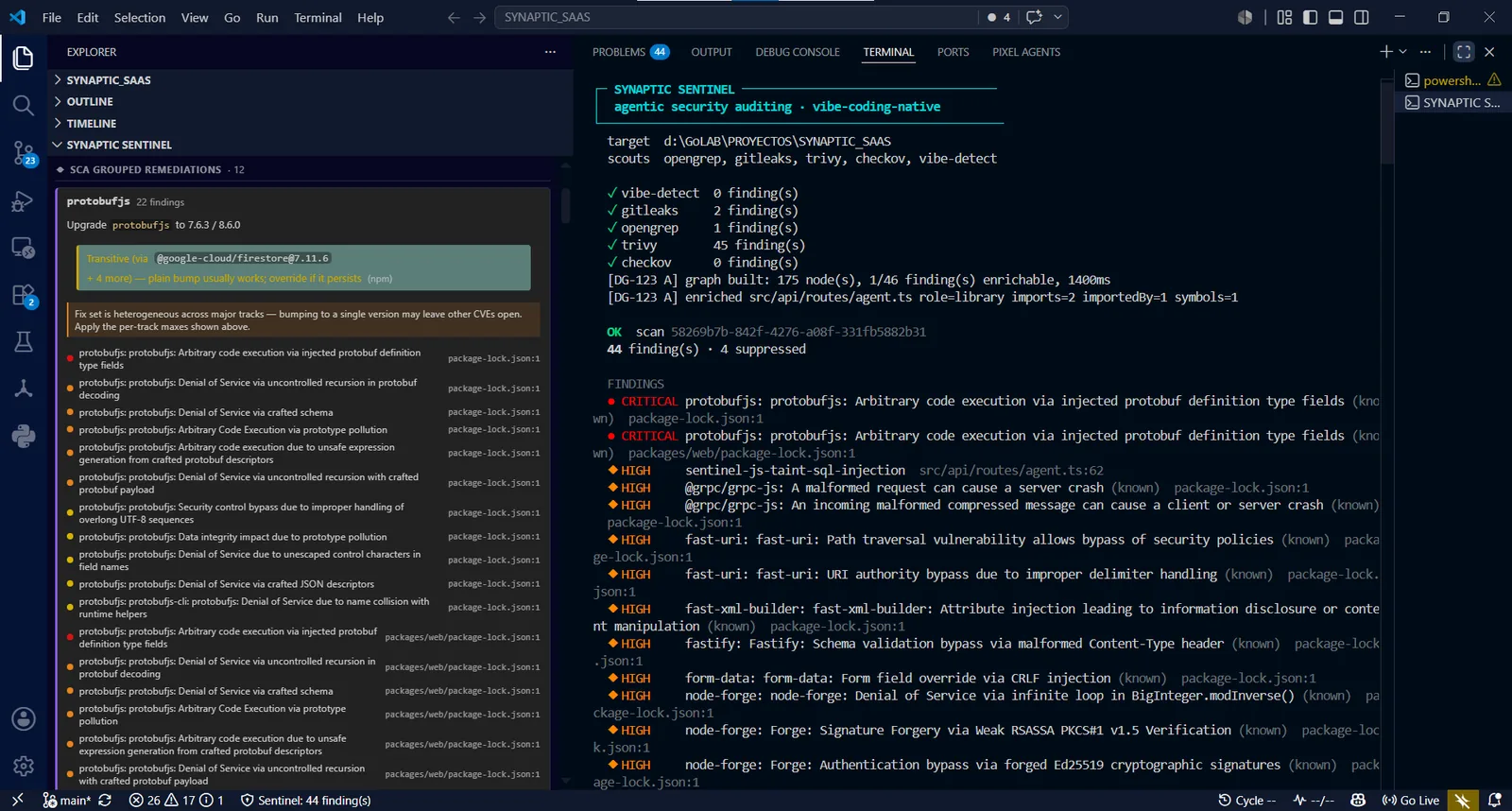Viewport: 1512px width, 811px height.
Task: Open the tree-shaped view icon below Testing
Action: pyautogui.click(x=24, y=388)
